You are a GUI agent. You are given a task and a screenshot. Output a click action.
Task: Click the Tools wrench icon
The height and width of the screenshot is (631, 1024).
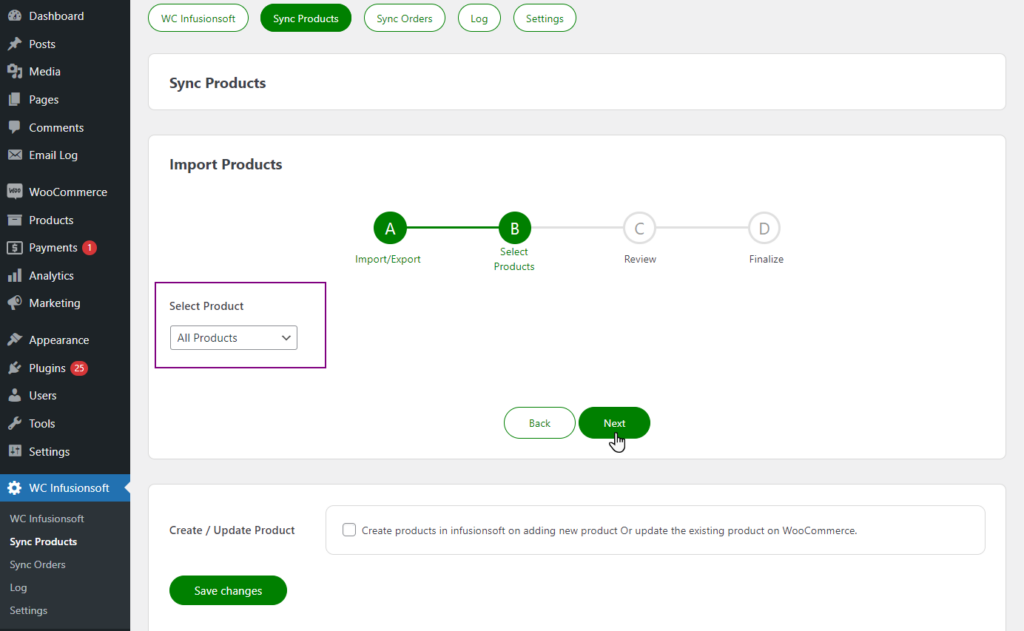coord(14,423)
